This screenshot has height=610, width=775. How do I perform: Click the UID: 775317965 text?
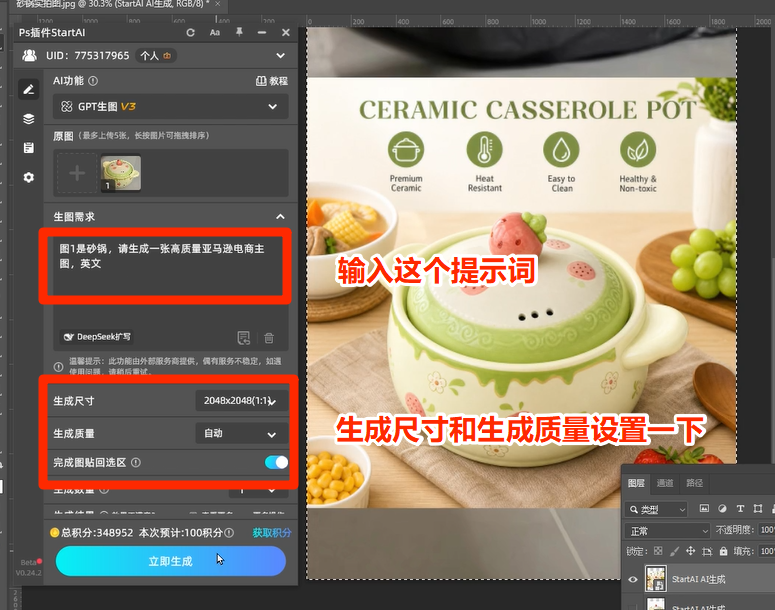[x=87, y=56]
